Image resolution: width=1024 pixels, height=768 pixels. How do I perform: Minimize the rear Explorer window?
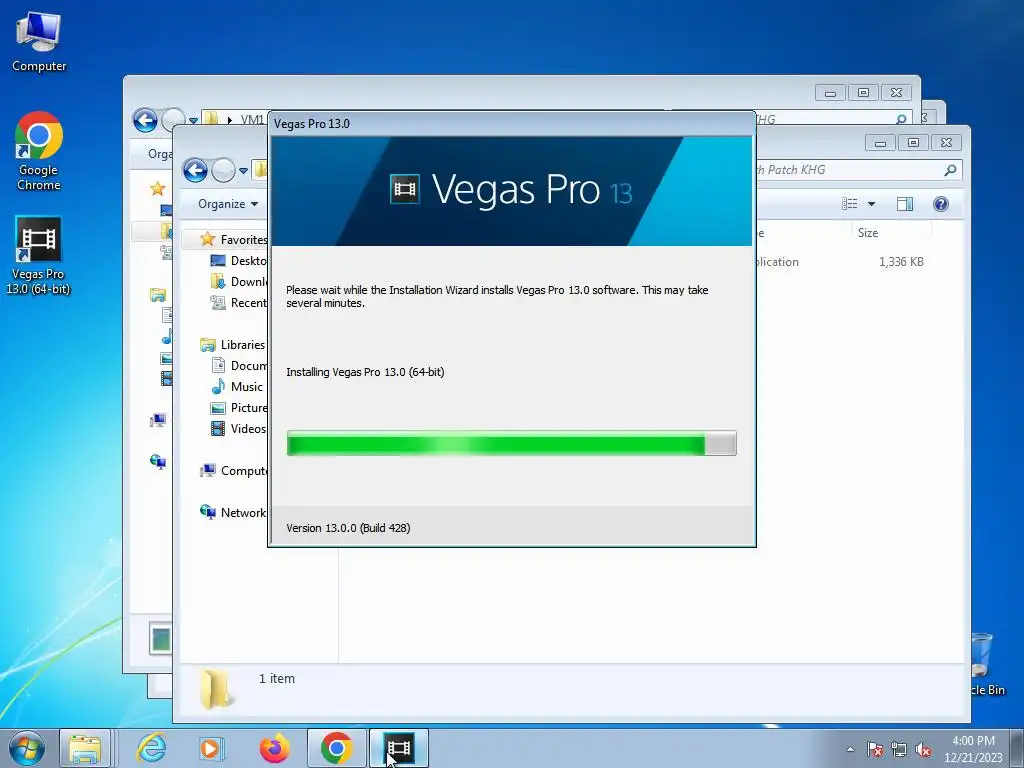[830, 93]
